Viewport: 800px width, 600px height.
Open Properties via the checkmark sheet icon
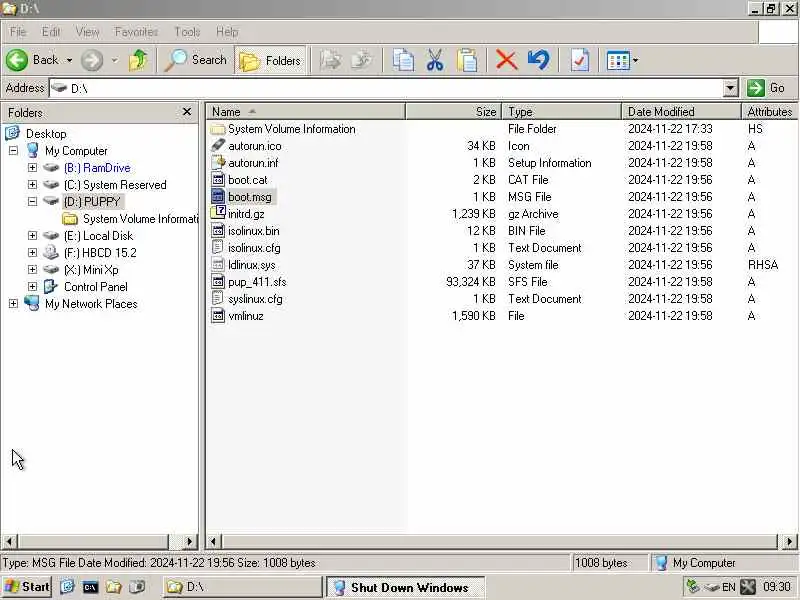[580, 60]
